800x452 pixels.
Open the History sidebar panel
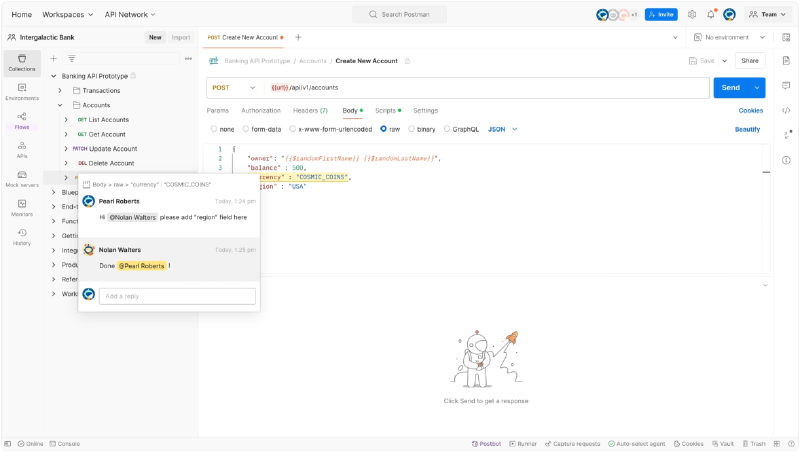pos(22,237)
